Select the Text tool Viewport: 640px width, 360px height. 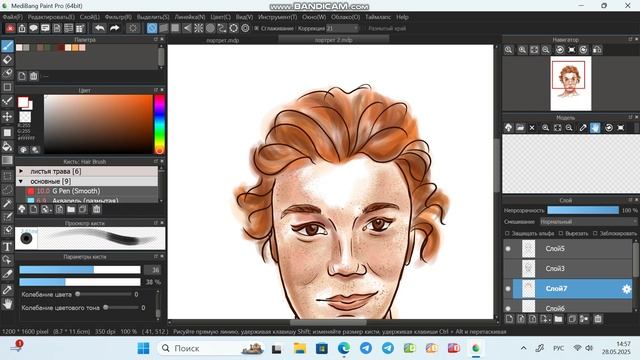[x=7, y=247]
